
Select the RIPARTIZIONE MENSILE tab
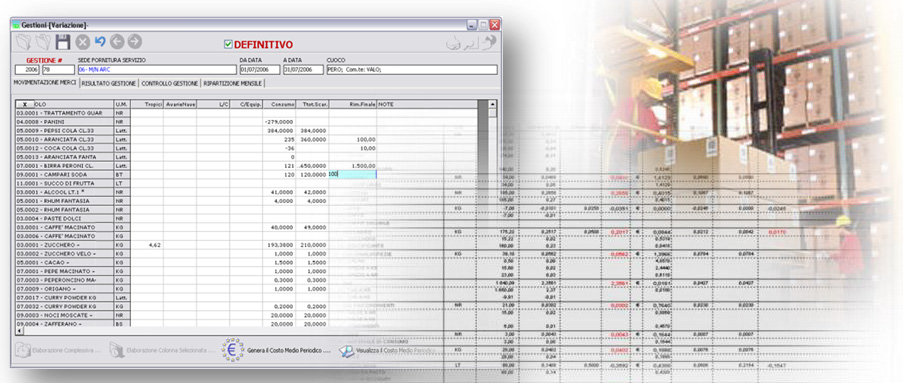coord(232,84)
